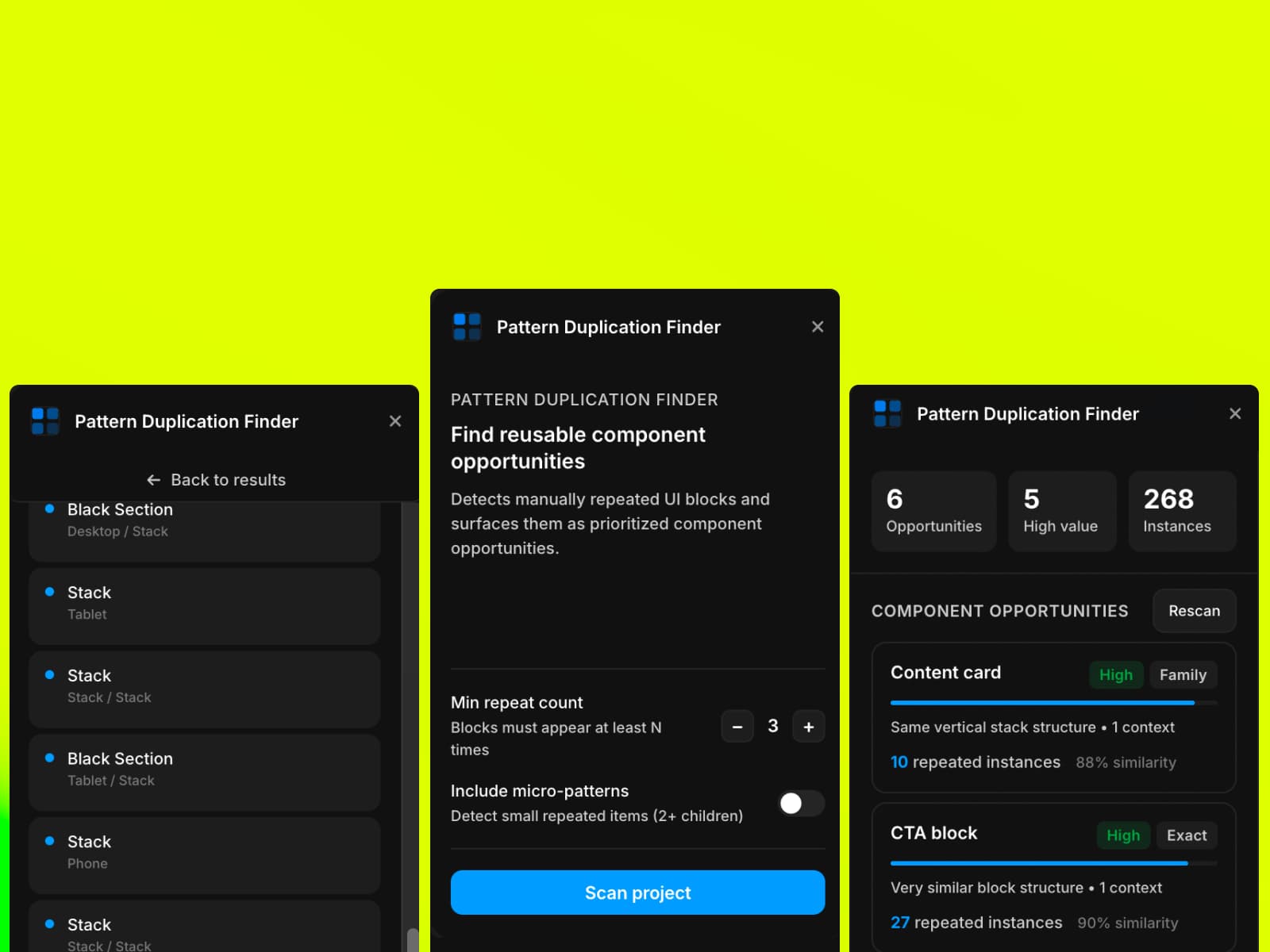The width and height of the screenshot is (1270, 952).
Task: Toggle Include micro-patterns switch
Action: point(802,804)
